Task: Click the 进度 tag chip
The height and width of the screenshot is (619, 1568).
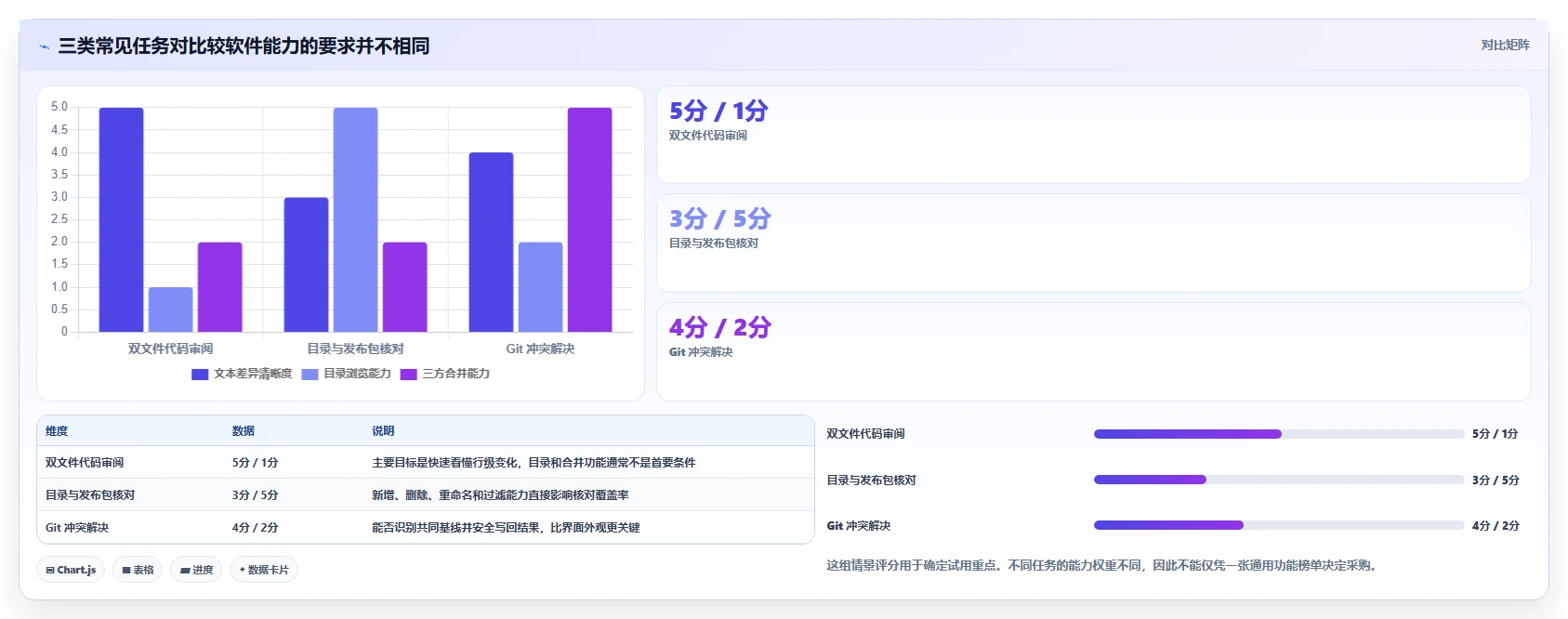Action: pyautogui.click(x=196, y=570)
